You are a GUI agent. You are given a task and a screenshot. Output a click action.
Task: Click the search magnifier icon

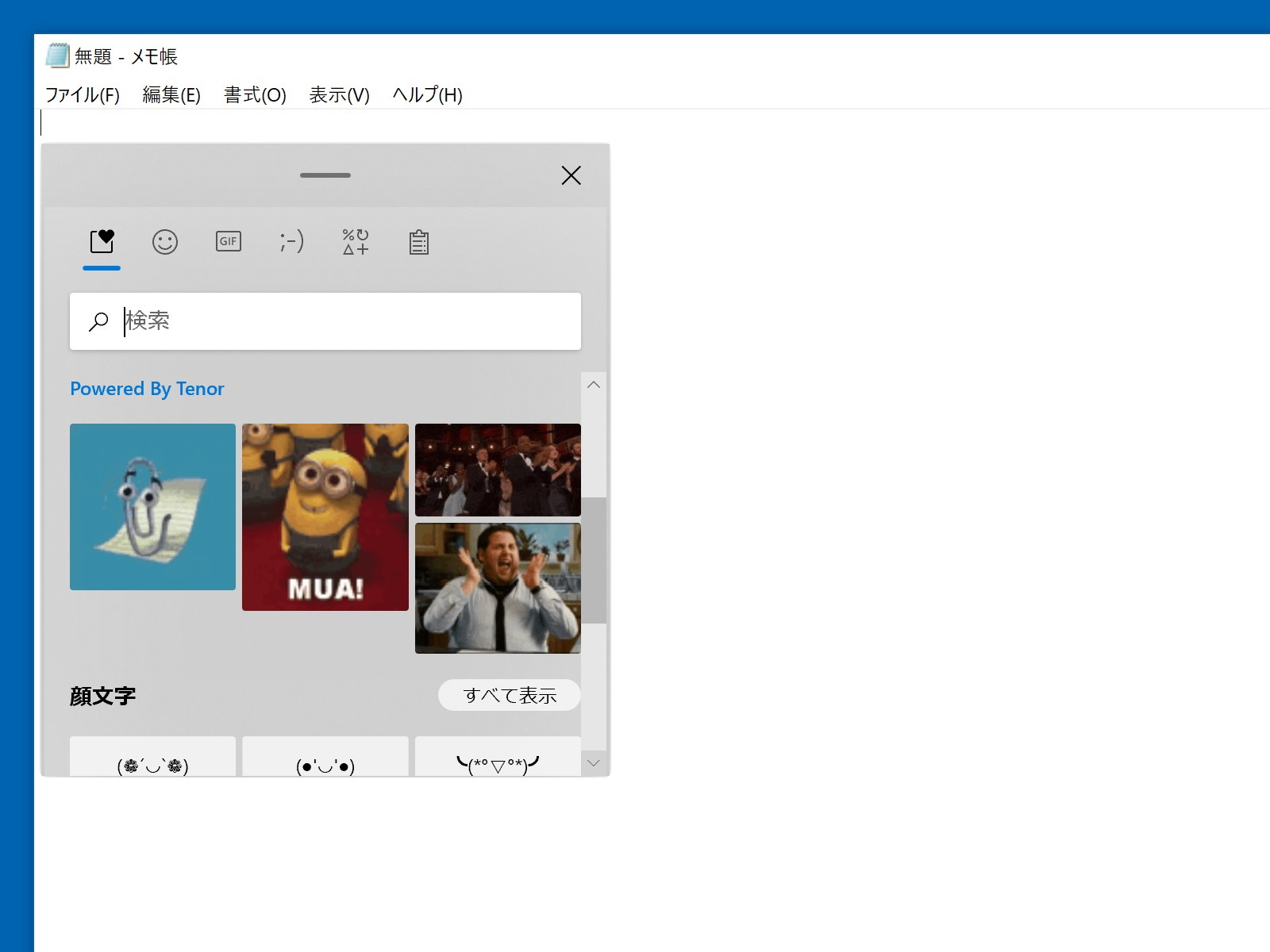click(98, 321)
